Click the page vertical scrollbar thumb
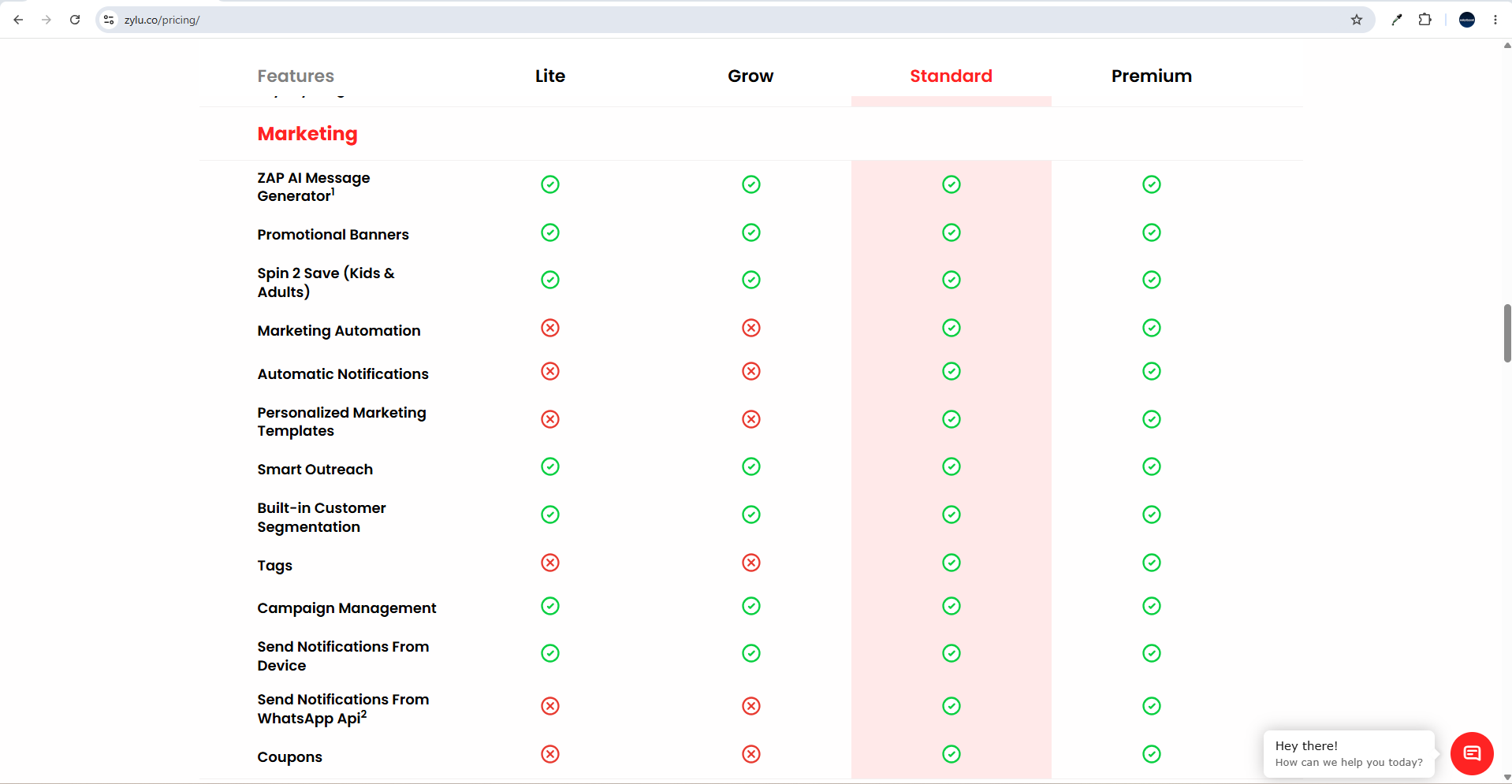Viewport: 1512px width, 784px height. click(1507, 333)
